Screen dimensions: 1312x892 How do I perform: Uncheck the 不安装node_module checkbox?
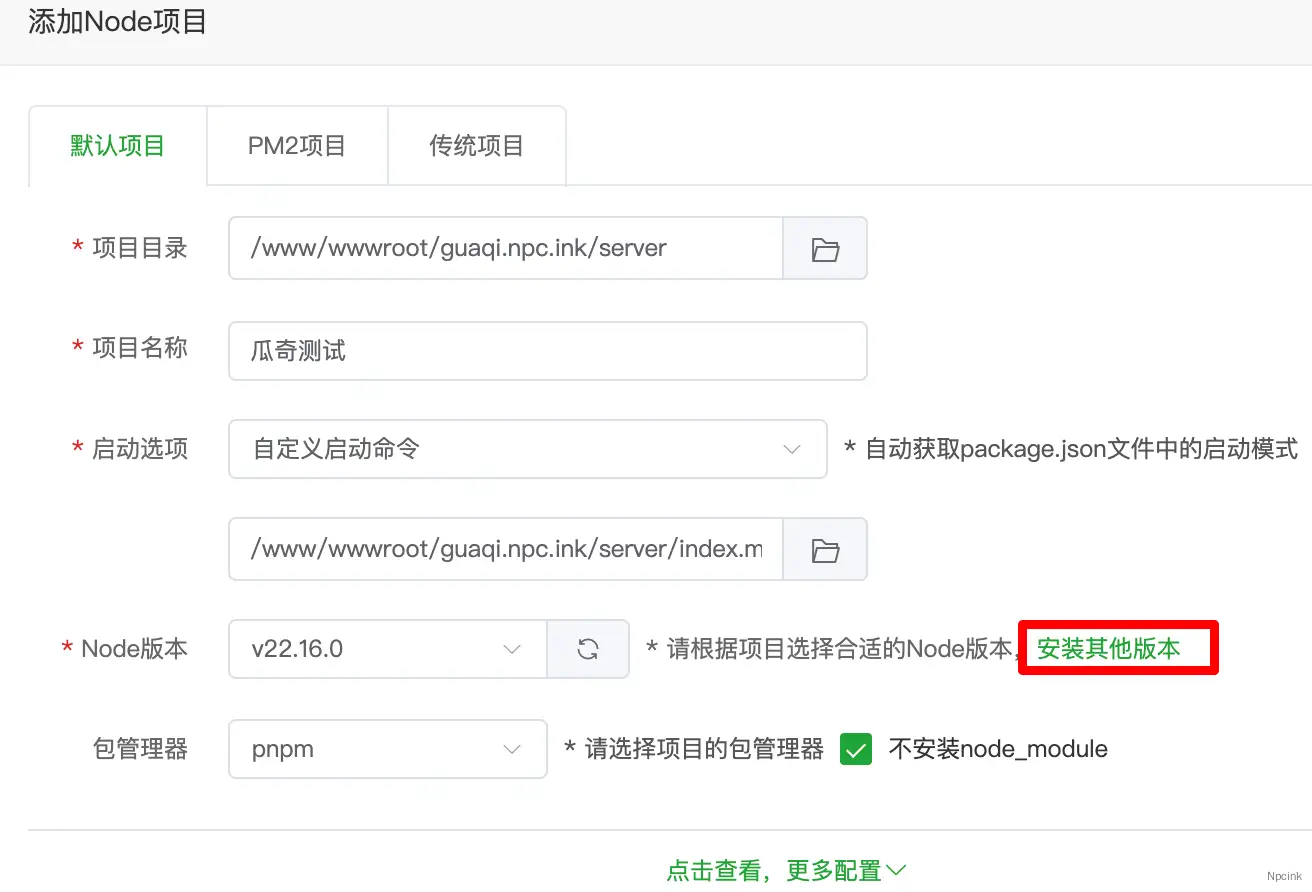(x=856, y=749)
